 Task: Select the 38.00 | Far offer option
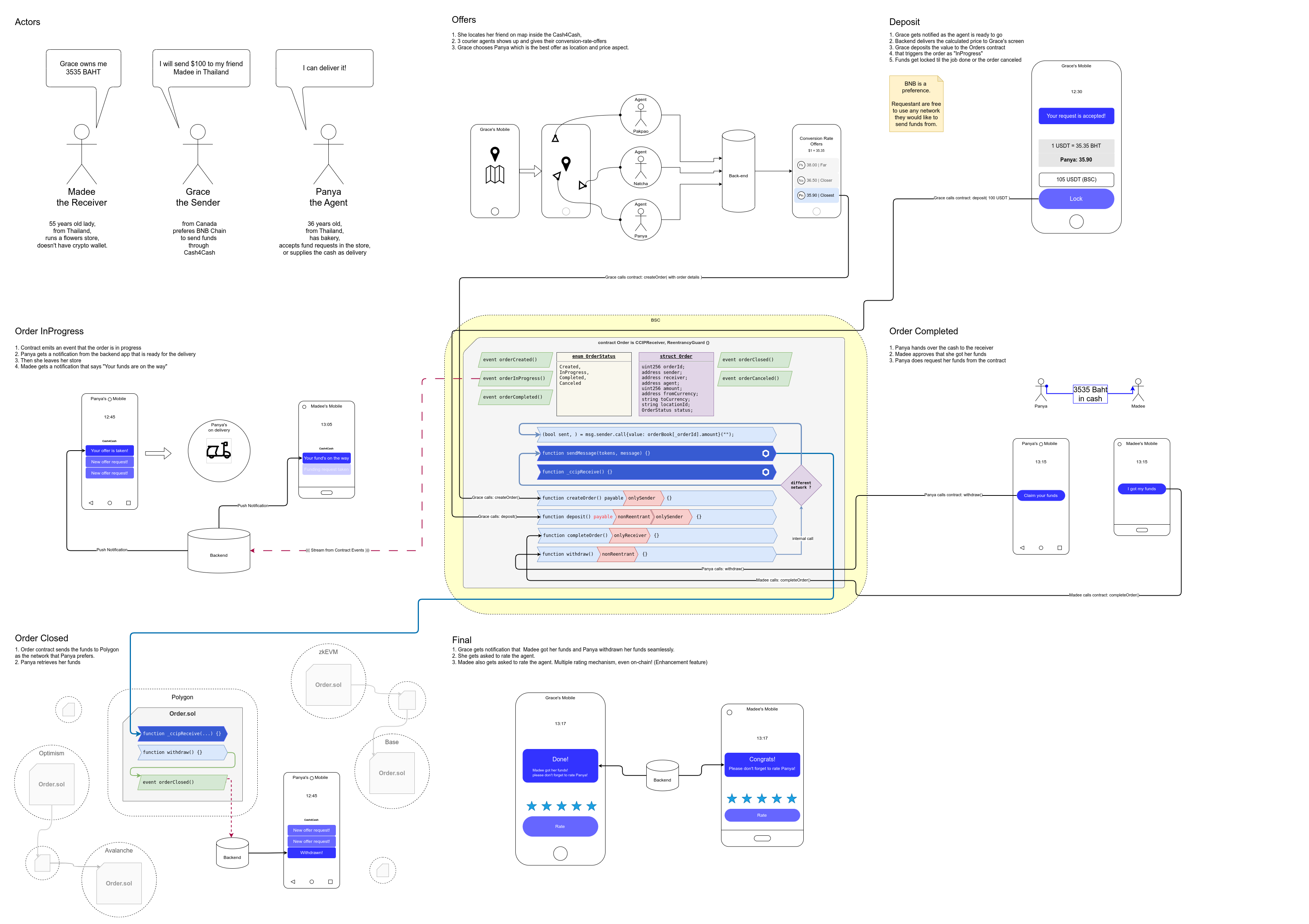click(x=816, y=165)
